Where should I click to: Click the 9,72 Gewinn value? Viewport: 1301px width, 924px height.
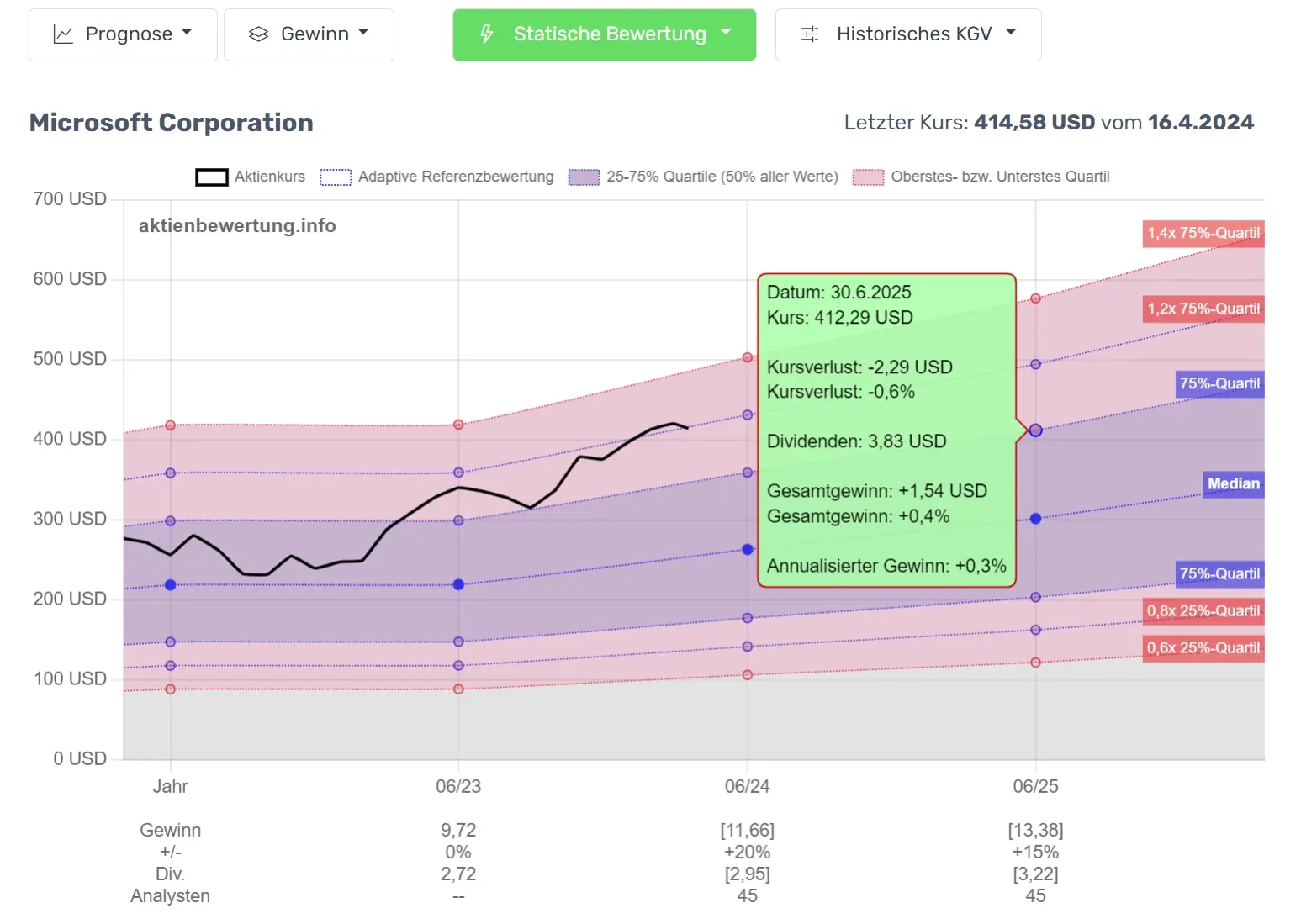click(458, 831)
